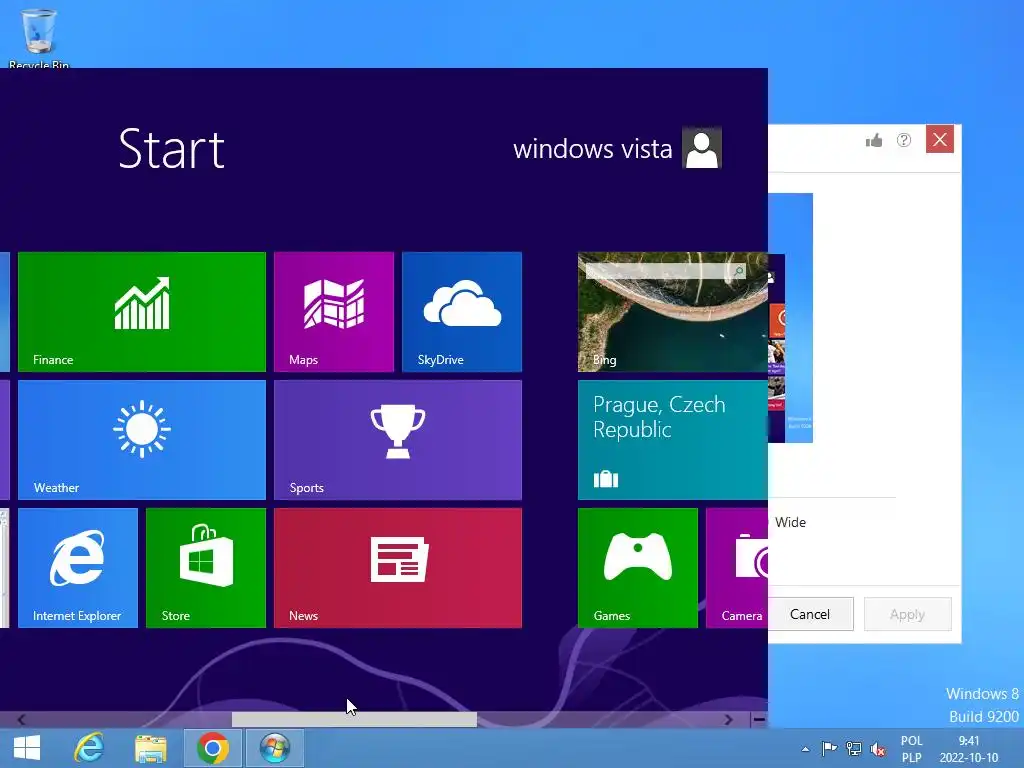The image size is (1024, 768).
Task: Click the Start heading text
Action: [x=172, y=149]
